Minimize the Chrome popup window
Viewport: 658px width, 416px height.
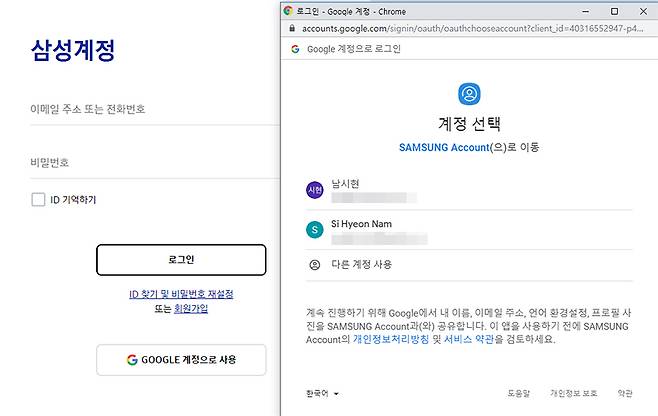[586, 11]
